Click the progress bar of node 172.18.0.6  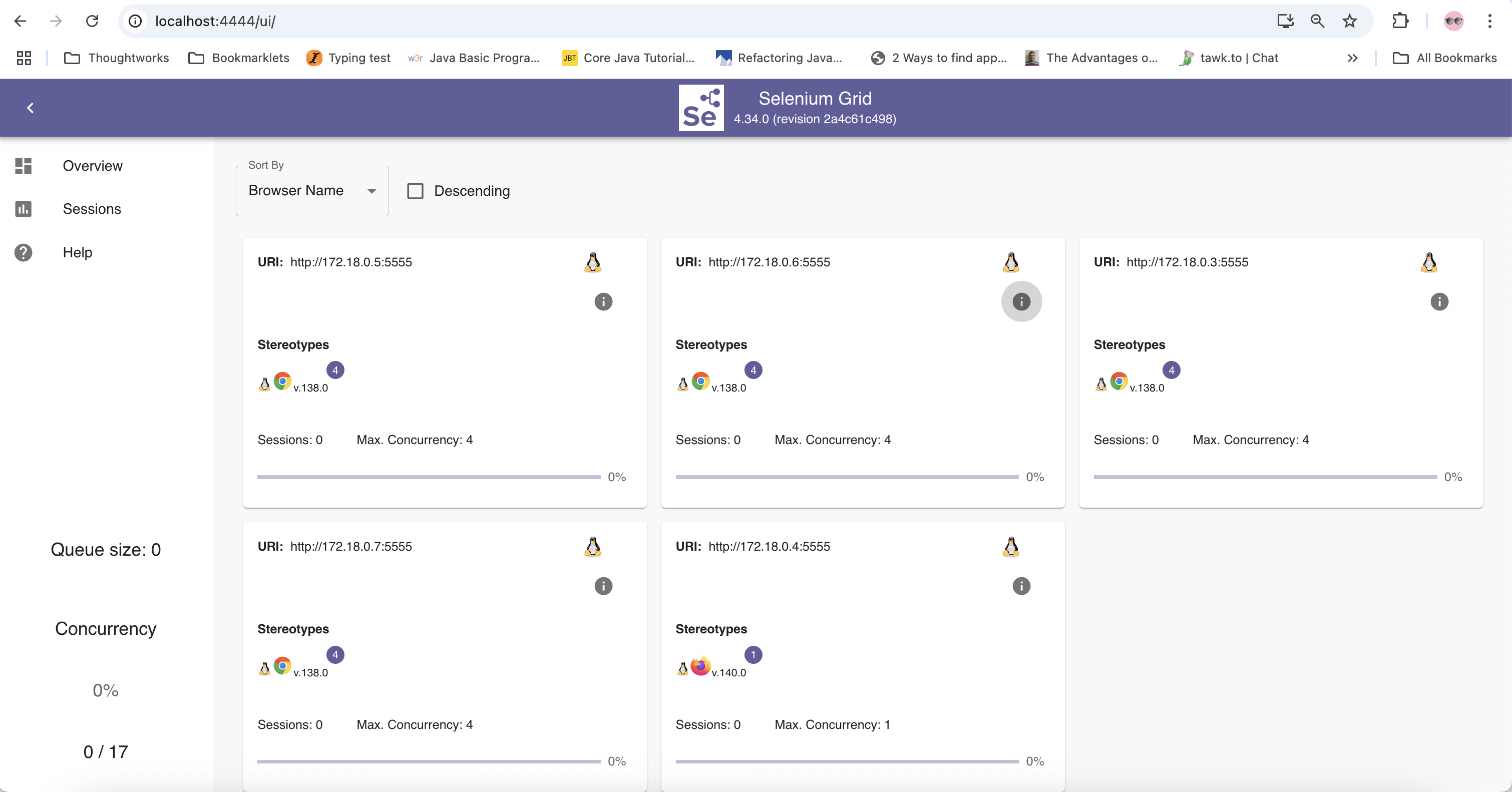[847, 477]
